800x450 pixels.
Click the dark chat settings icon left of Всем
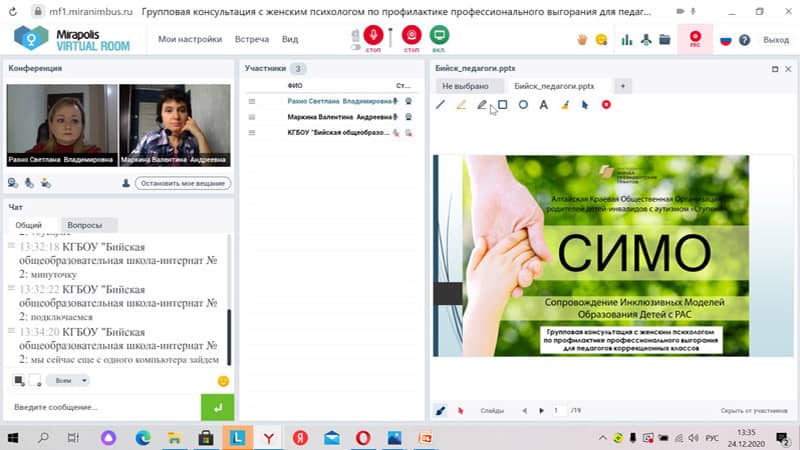[18, 381]
